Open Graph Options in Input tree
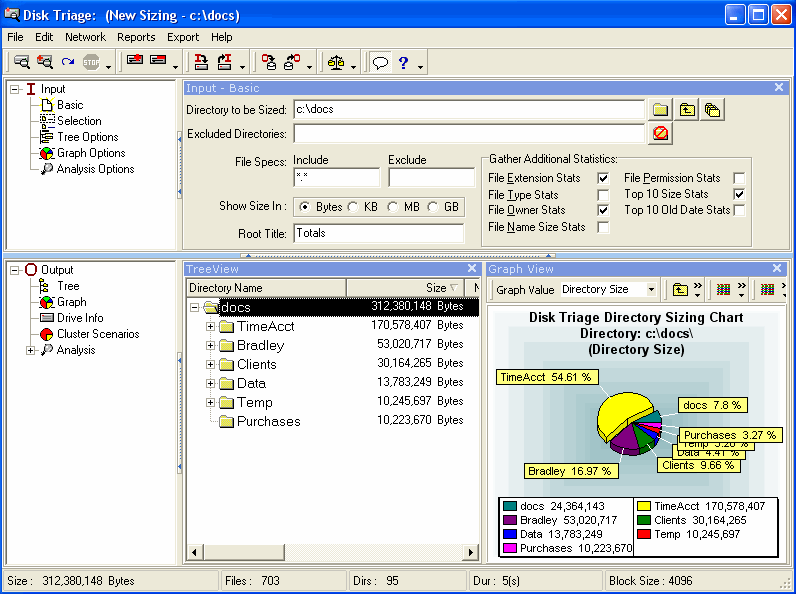This screenshot has width=796, height=594. [x=91, y=153]
